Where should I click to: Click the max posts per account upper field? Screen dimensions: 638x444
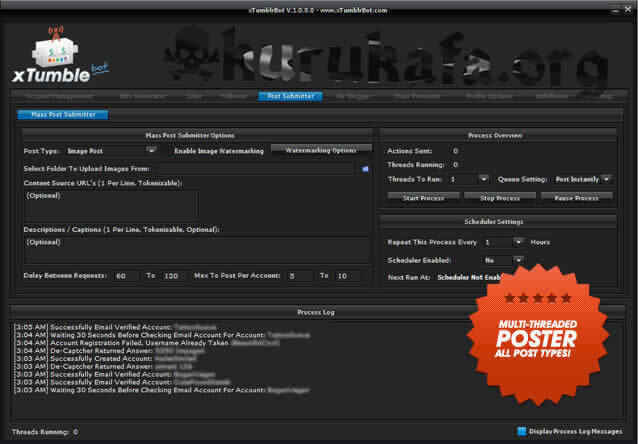[x=347, y=275]
